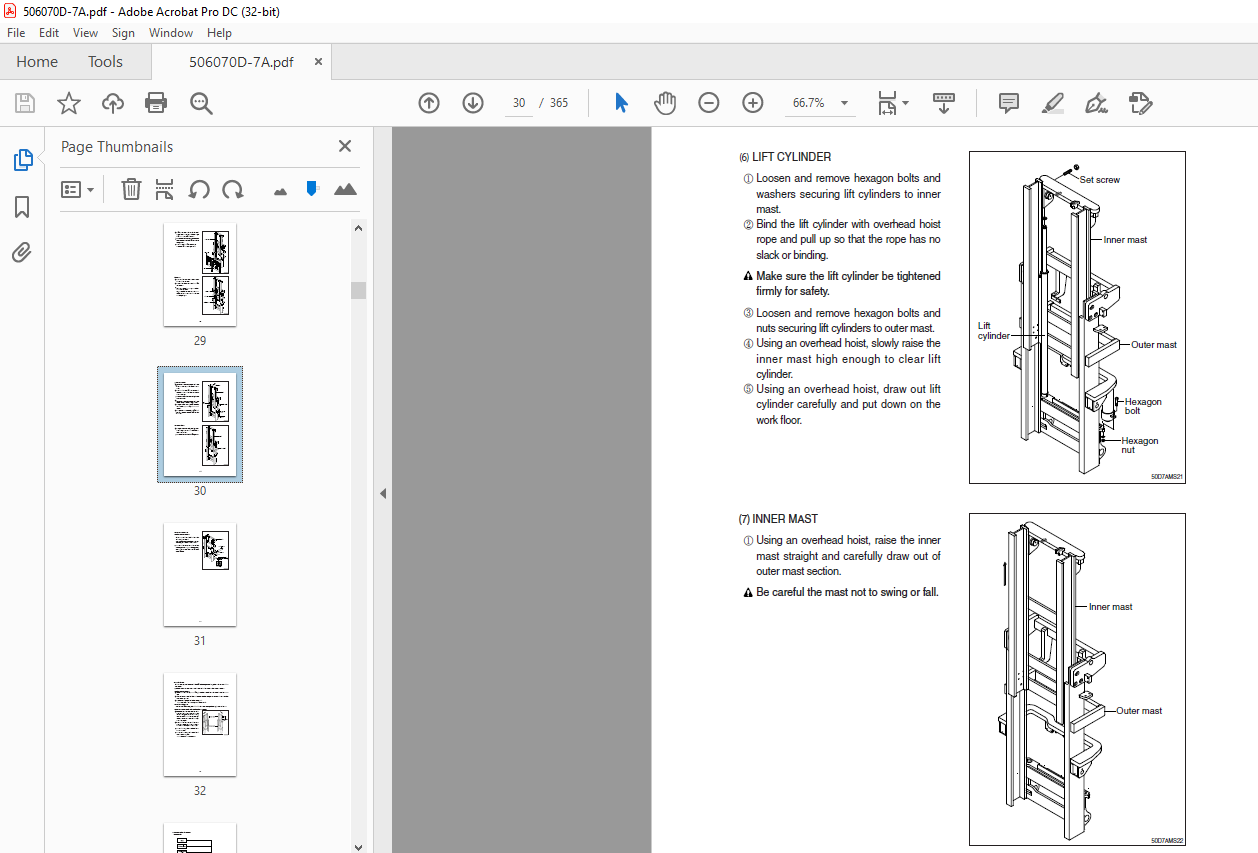Open the Bookmarks pane
The image size is (1258, 853).
tap(22, 207)
